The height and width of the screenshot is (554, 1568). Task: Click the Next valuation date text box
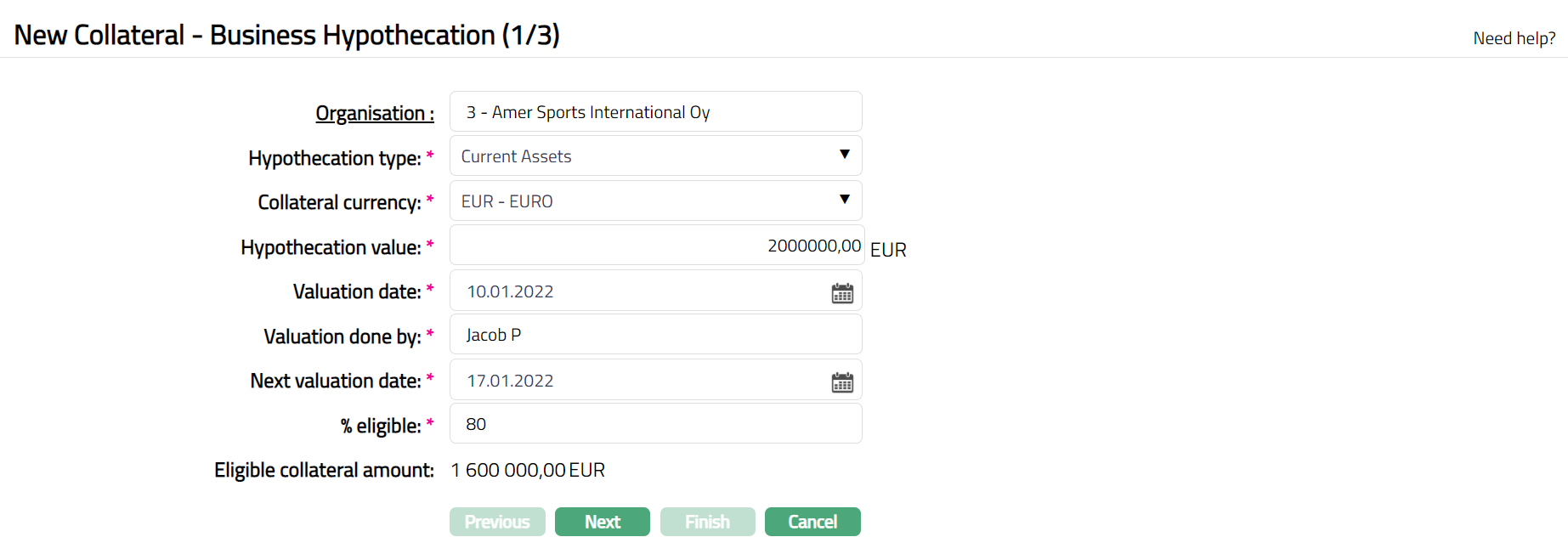coord(637,381)
